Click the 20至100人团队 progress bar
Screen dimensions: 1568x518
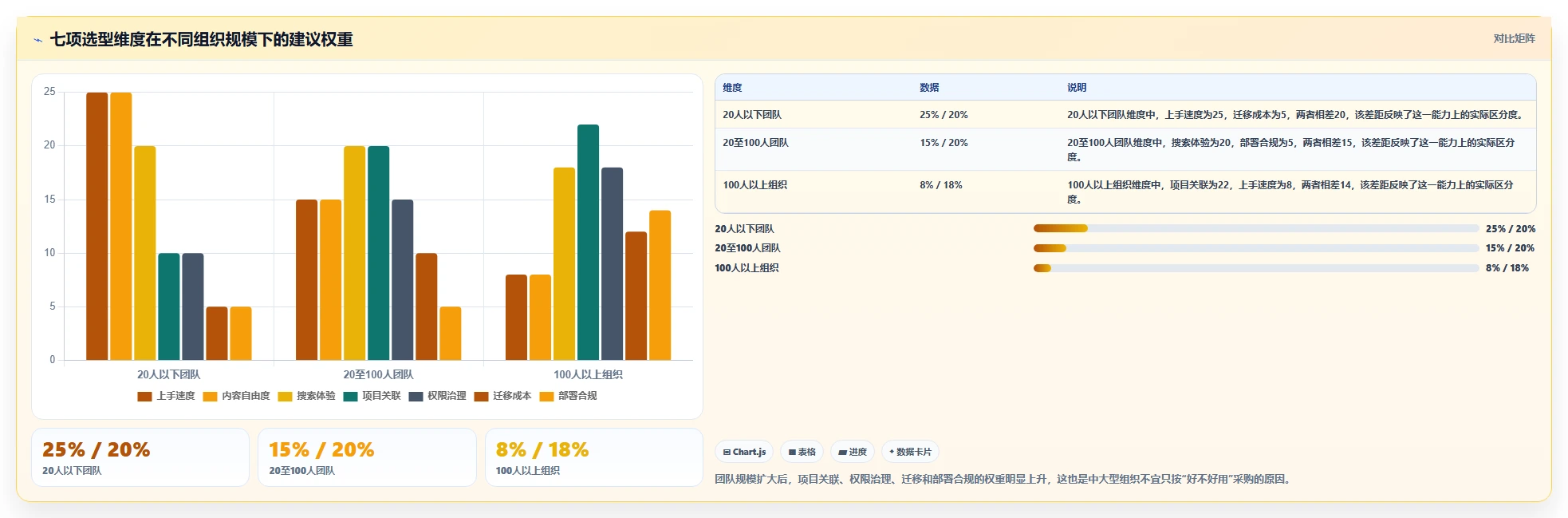pos(1256,248)
